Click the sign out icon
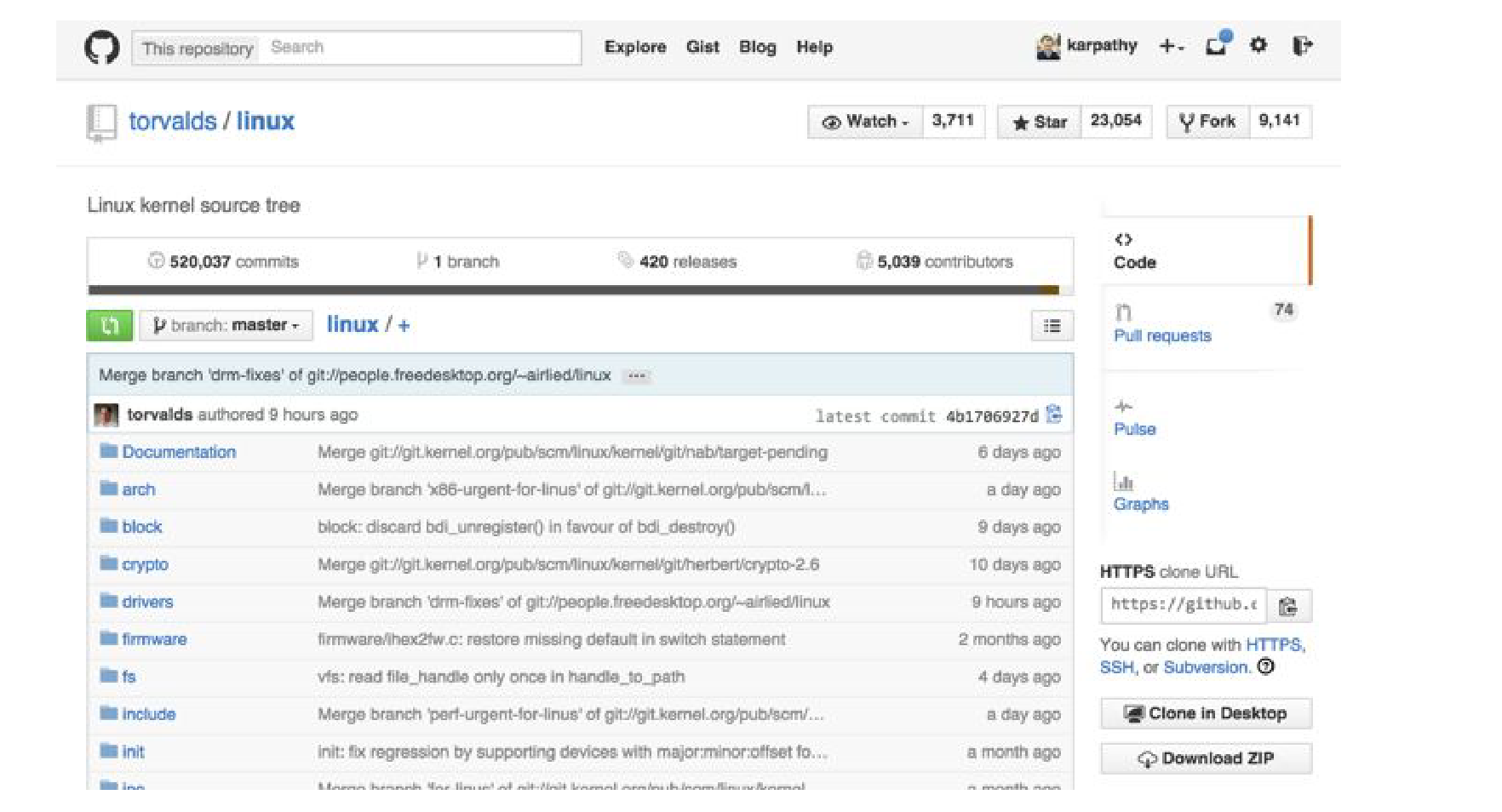This screenshot has height=812, width=1502. click(x=1301, y=46)
